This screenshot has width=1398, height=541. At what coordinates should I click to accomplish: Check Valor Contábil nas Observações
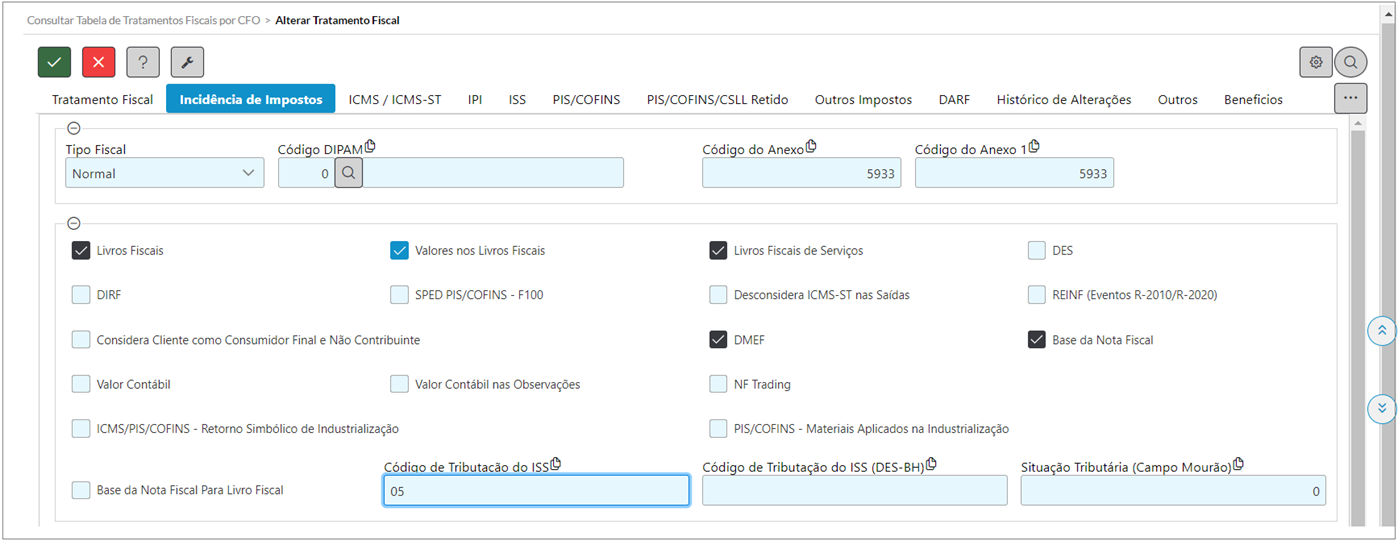(x=399, y=384)
